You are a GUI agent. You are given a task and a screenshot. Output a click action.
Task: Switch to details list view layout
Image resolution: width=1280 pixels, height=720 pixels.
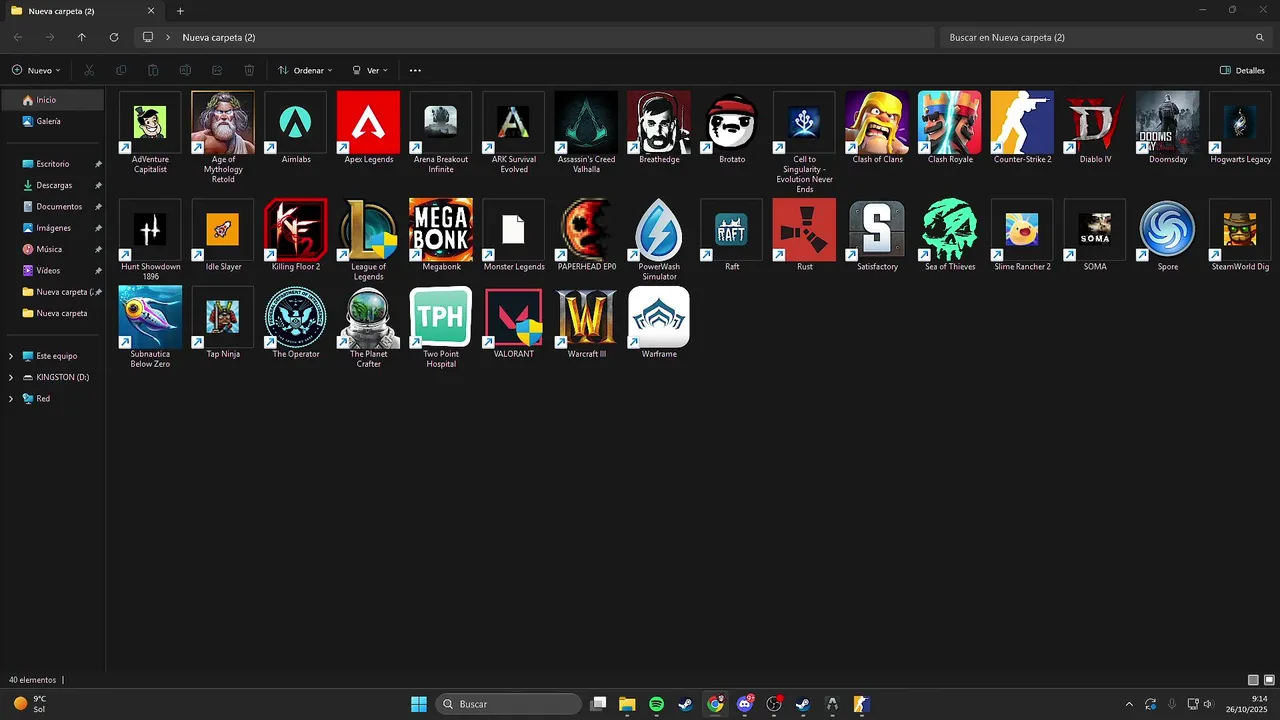[1254, 680]
